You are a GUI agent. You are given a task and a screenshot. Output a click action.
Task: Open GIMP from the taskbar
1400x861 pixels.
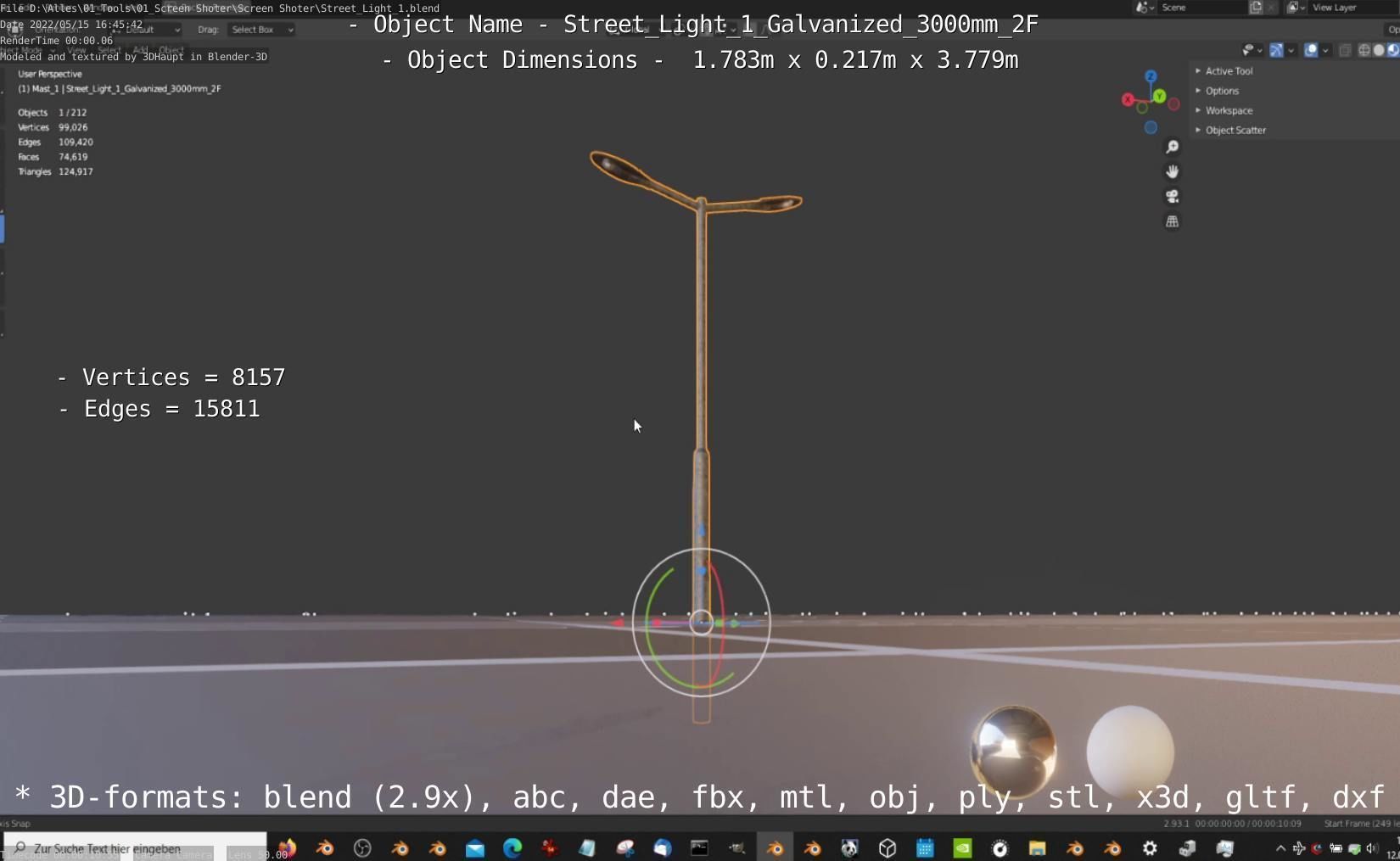click(736, 847)
